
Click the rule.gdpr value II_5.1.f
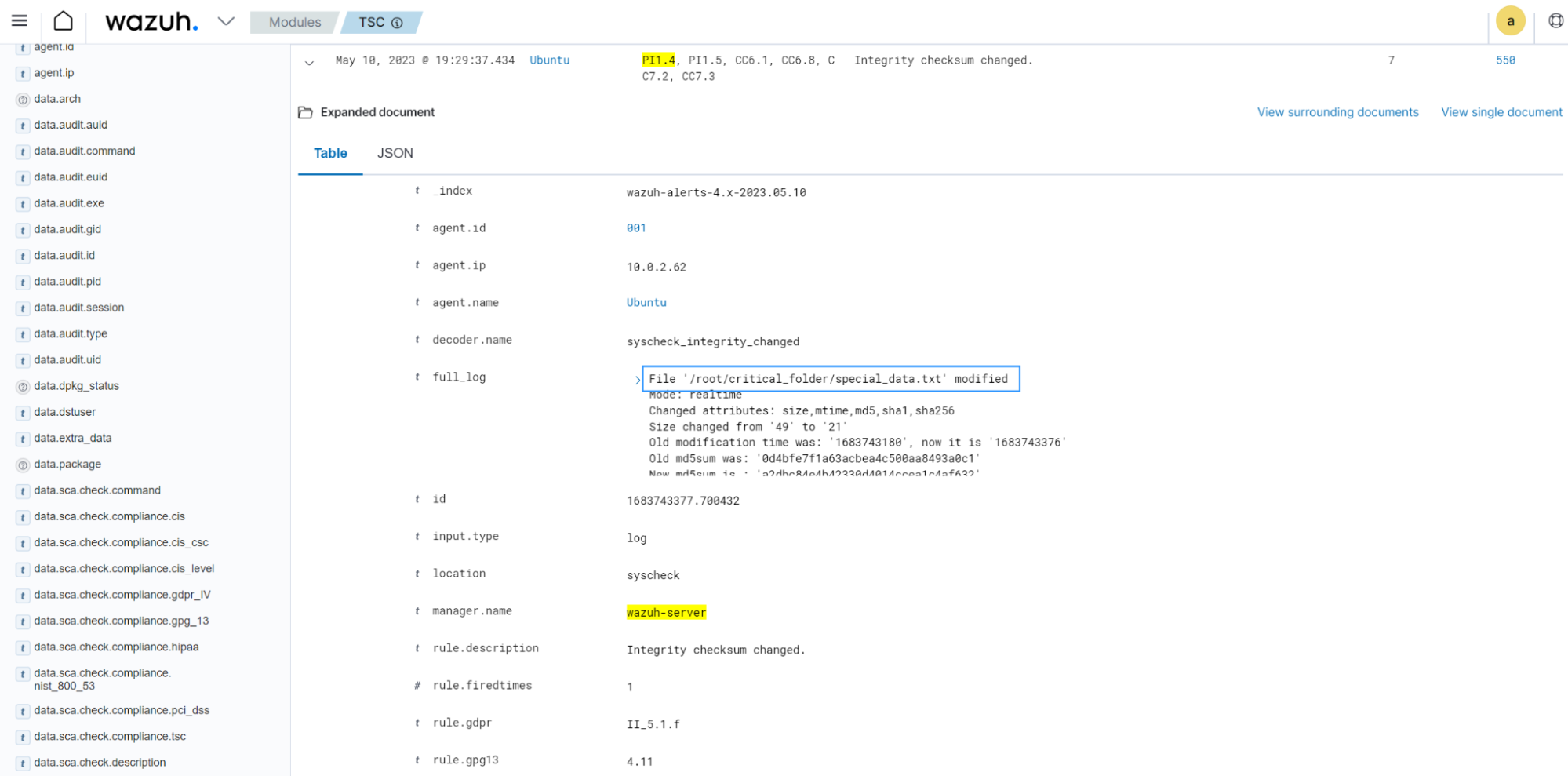(x=653, y=724)
